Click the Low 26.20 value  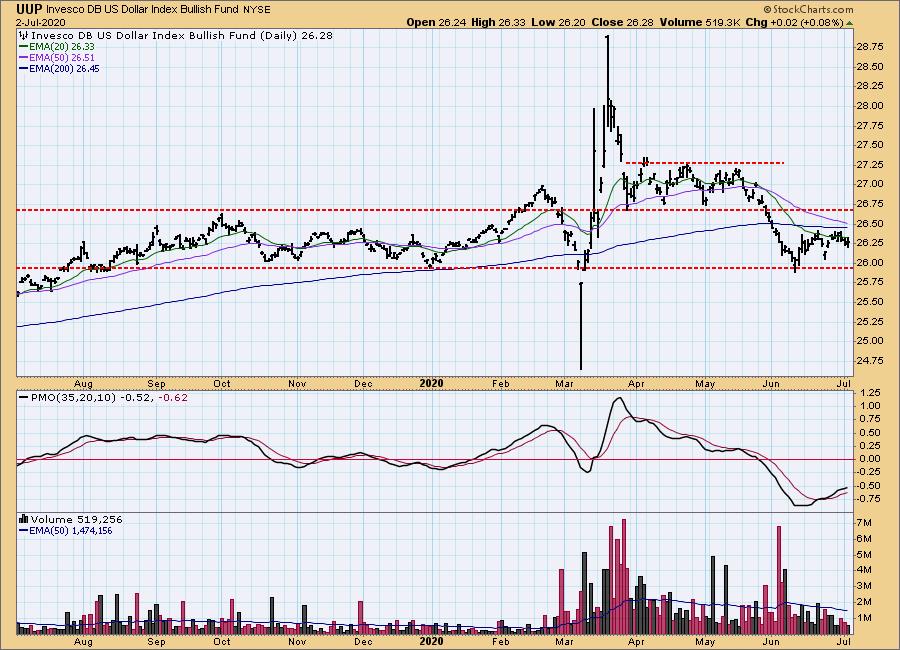pyautogui.click(x=556, y=22)
